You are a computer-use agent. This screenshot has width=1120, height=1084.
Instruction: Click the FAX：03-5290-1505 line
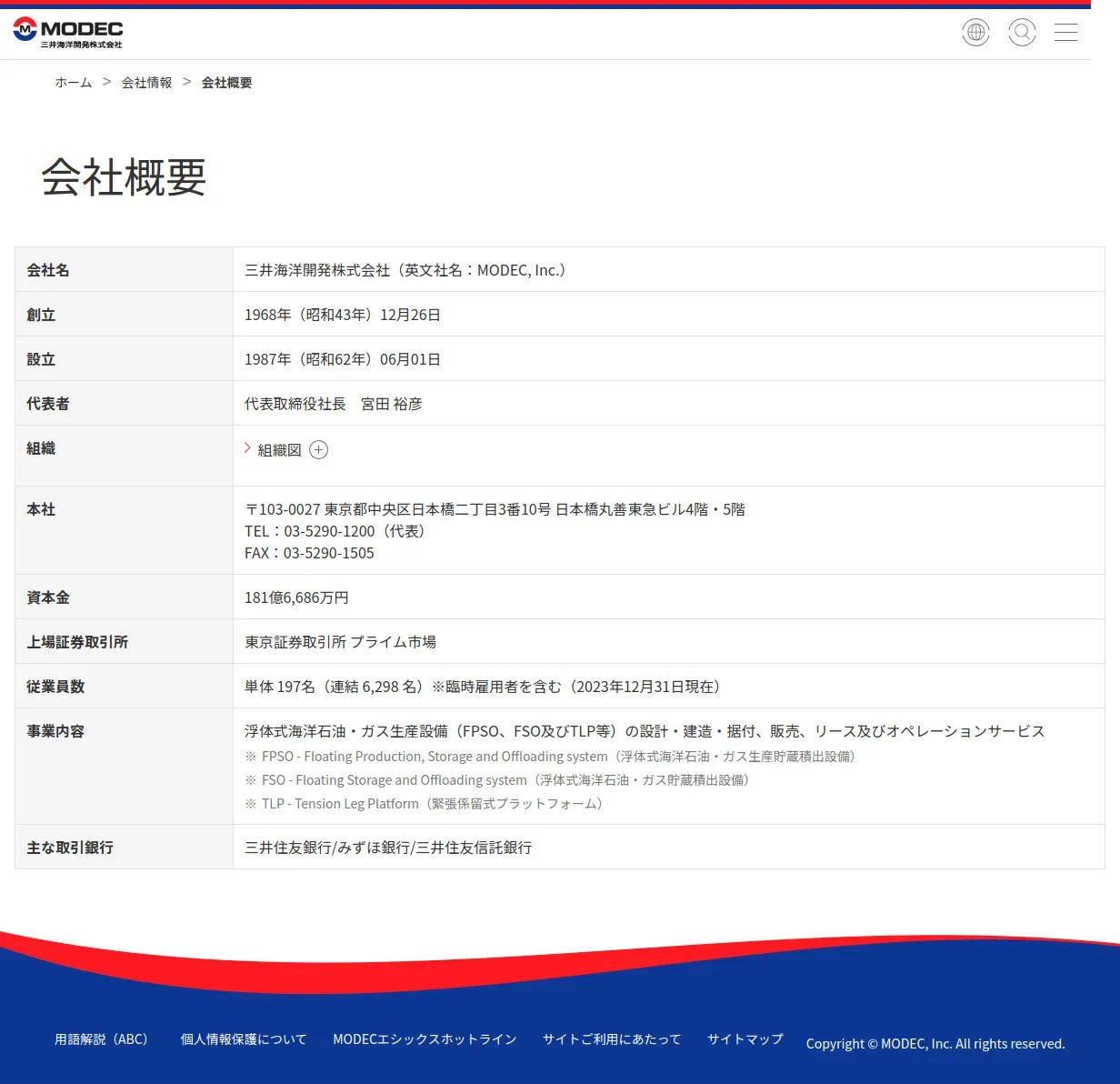(309, 553)
